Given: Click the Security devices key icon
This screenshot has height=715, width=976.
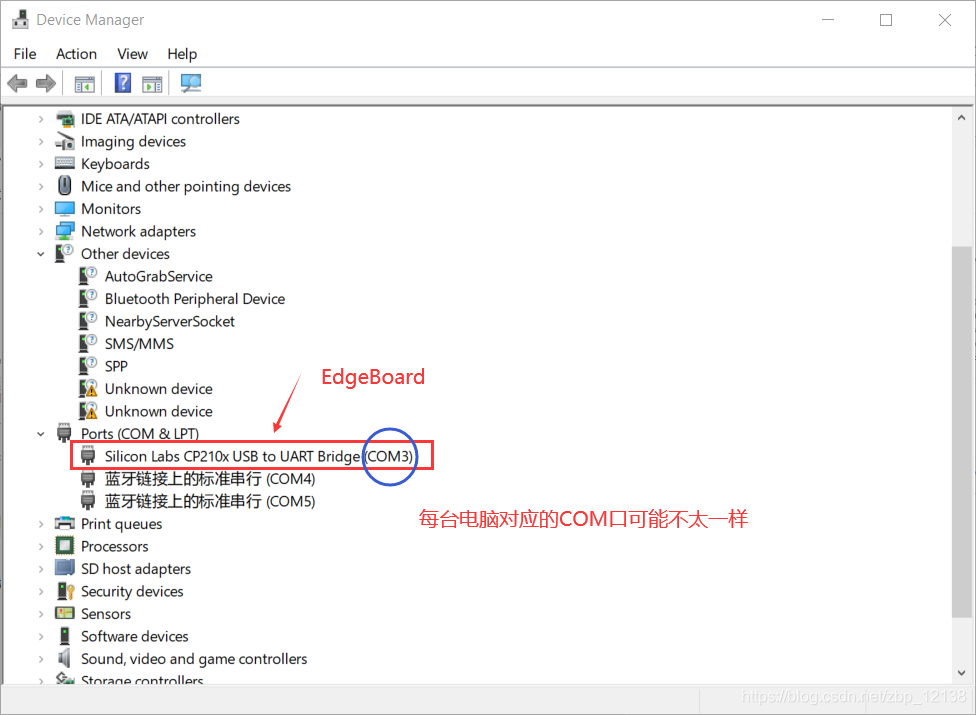Looking at the screenshot, I should pos(65,591).
